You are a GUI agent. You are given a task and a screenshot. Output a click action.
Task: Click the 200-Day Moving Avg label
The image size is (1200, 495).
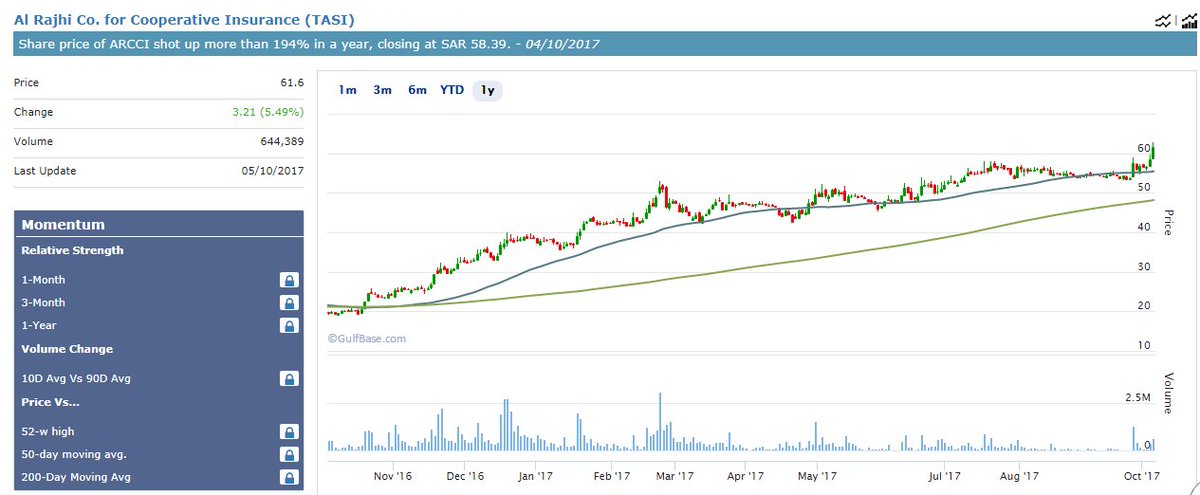click(76, 478)
